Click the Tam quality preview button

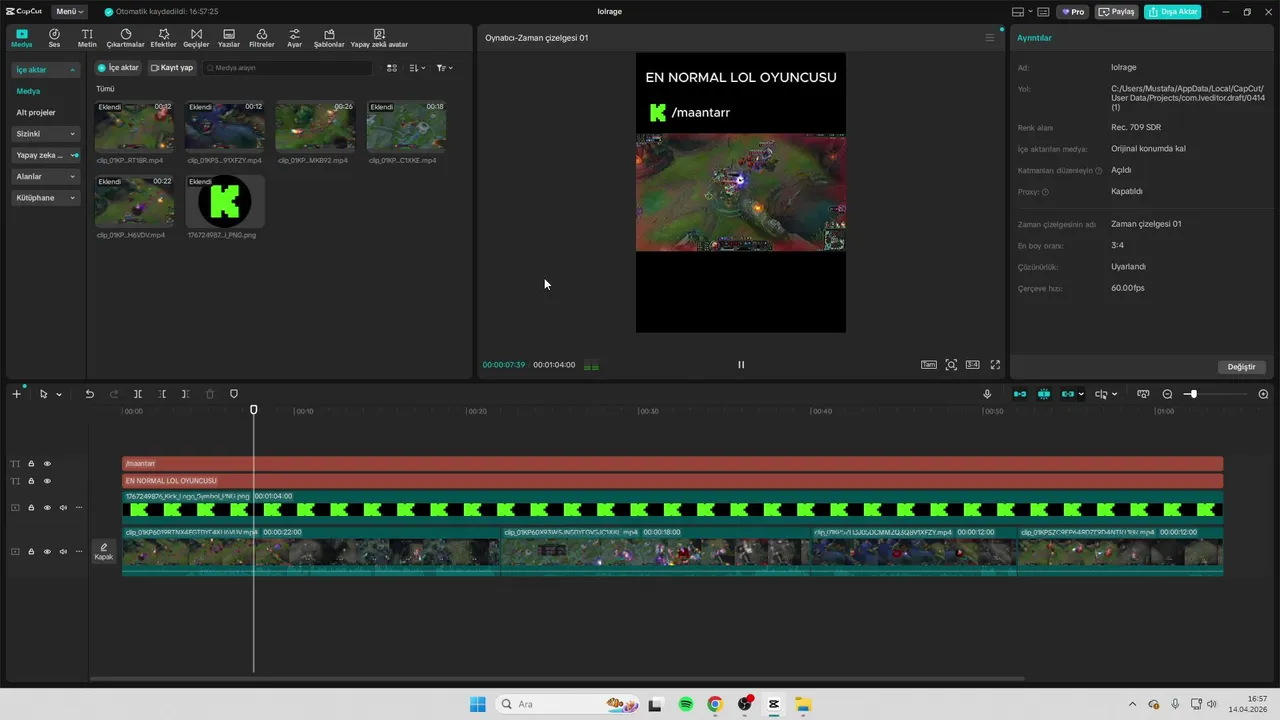coord(929,365)
